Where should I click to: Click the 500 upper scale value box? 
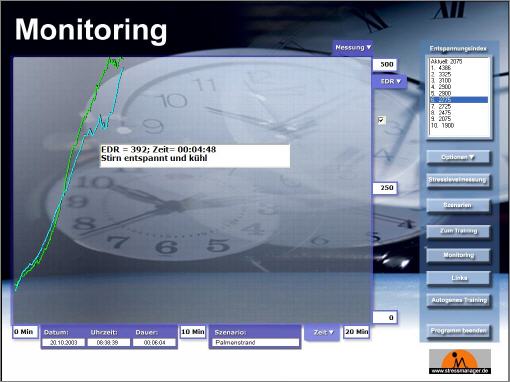(385, 64)
